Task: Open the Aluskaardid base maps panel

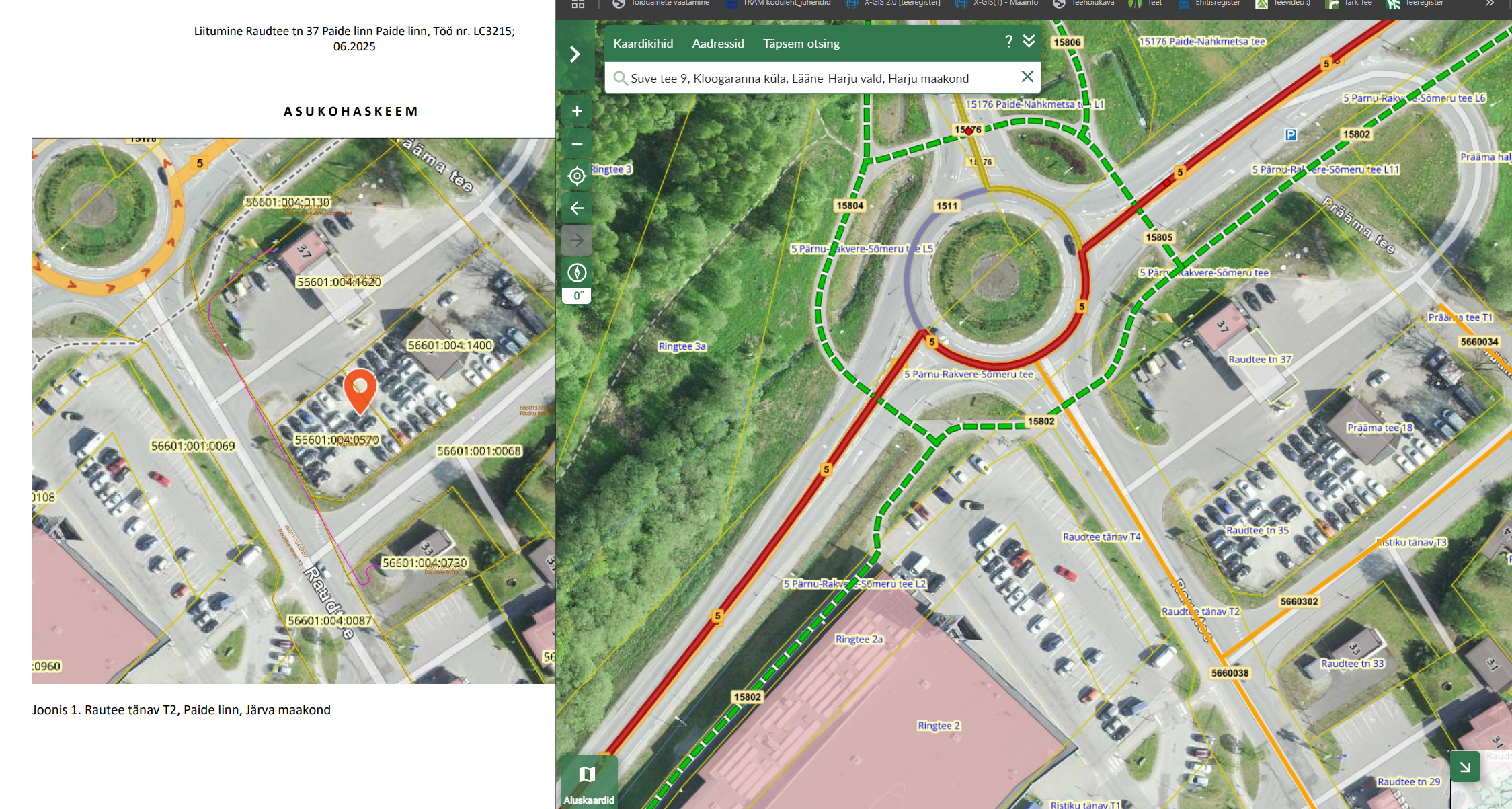Action: pyautogui.click(x=588, y=783)
